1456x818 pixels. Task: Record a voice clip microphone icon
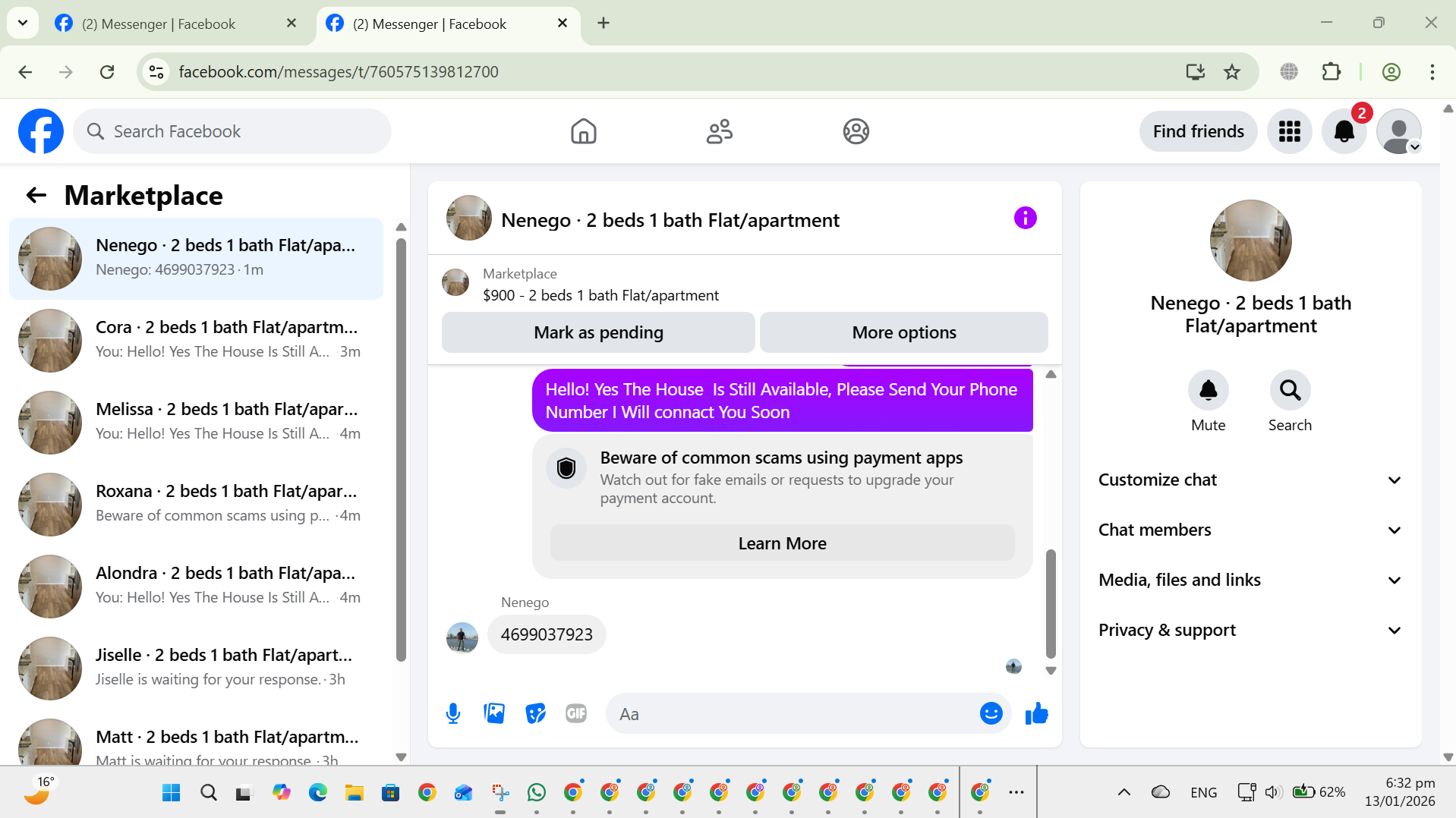[453, 713]
